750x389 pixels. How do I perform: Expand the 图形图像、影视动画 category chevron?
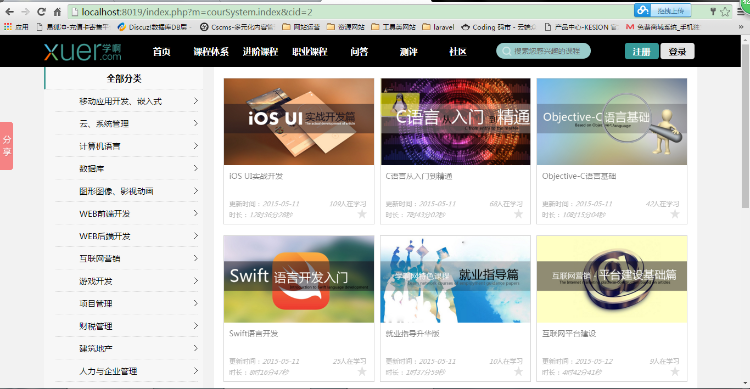point(196,190)
